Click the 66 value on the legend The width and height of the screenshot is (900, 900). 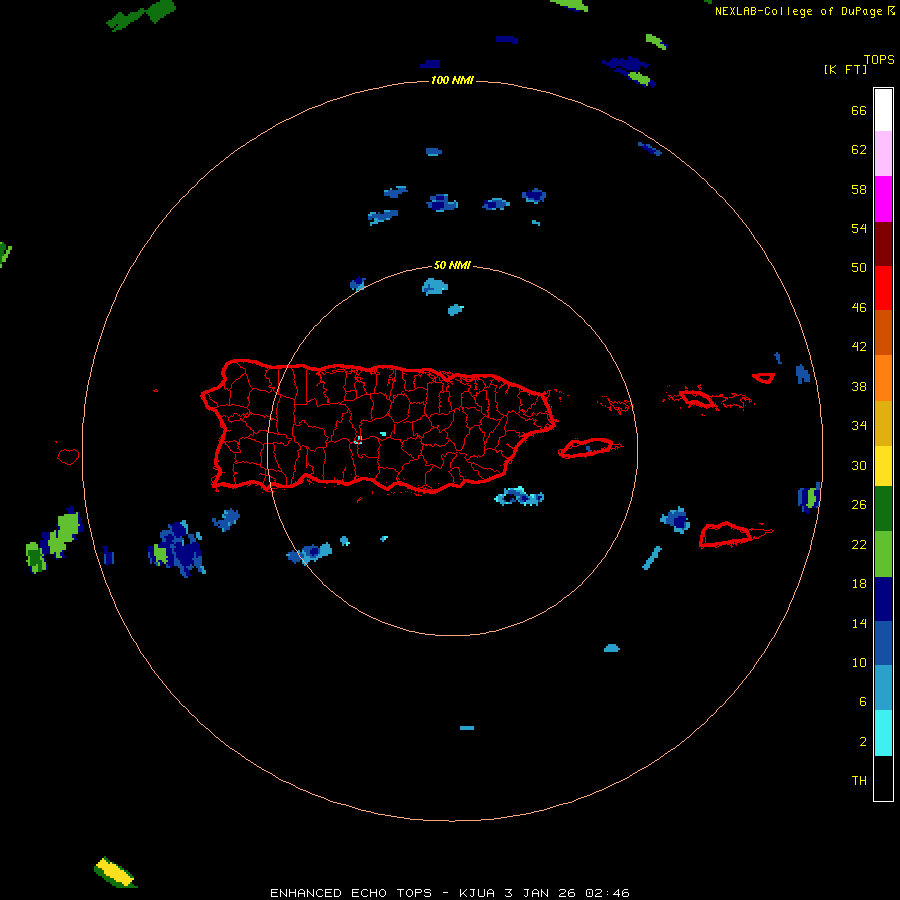(859, 111)
